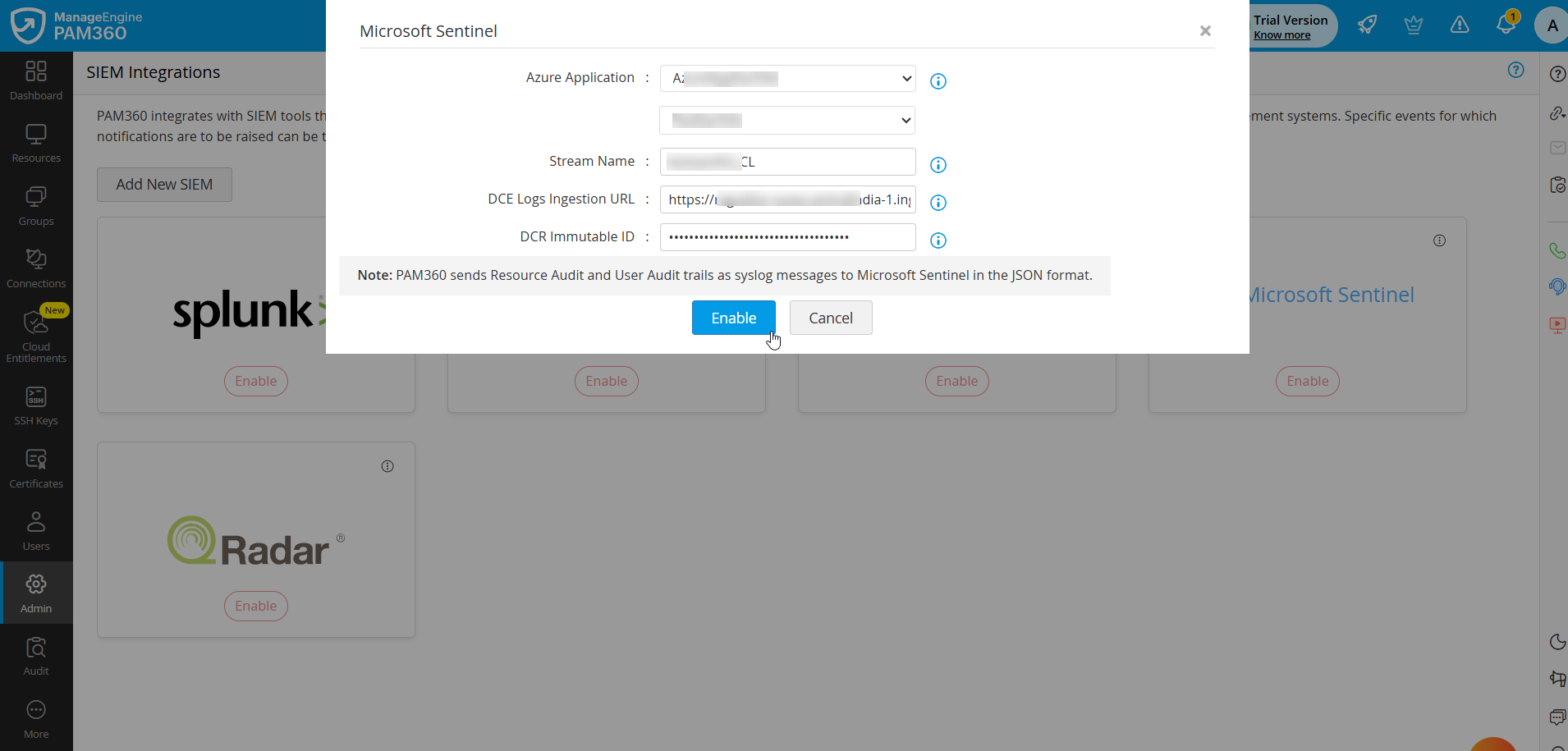Open the license crown icon

[1414, 25]
